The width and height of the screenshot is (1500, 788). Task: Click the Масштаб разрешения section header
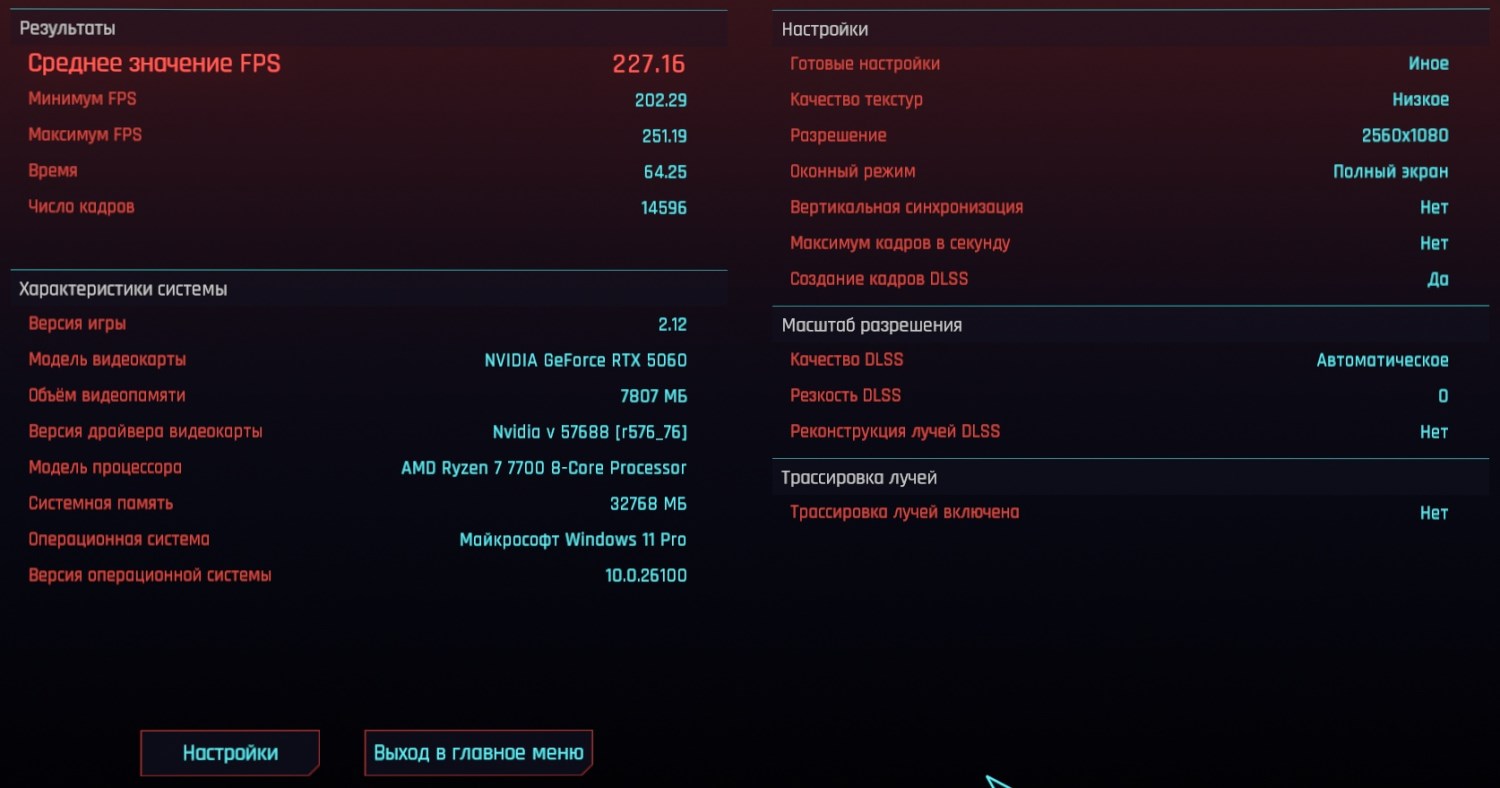872,325
